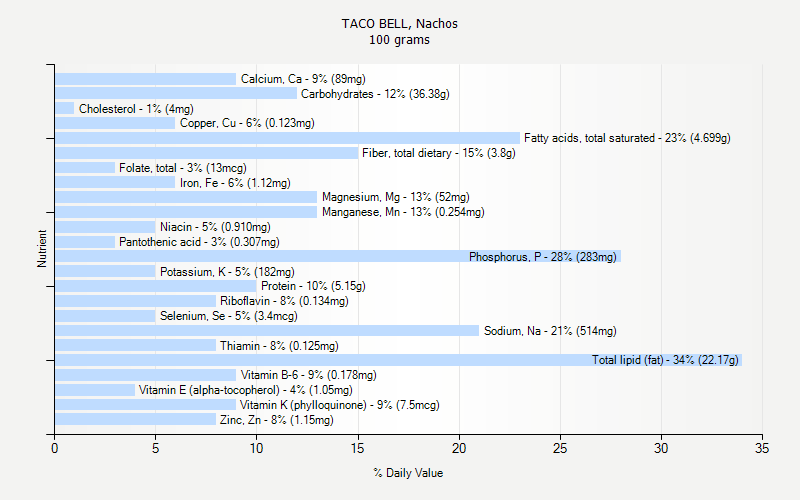
Task: Click the % Daily Value axis title
Action: point(408,473)
